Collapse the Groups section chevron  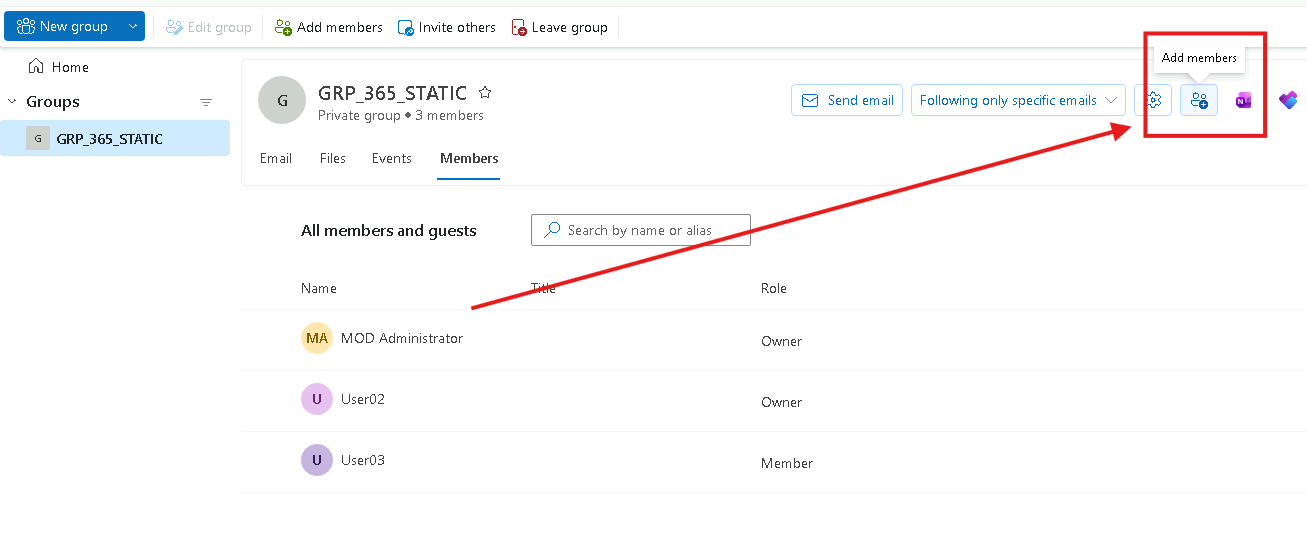12,102
